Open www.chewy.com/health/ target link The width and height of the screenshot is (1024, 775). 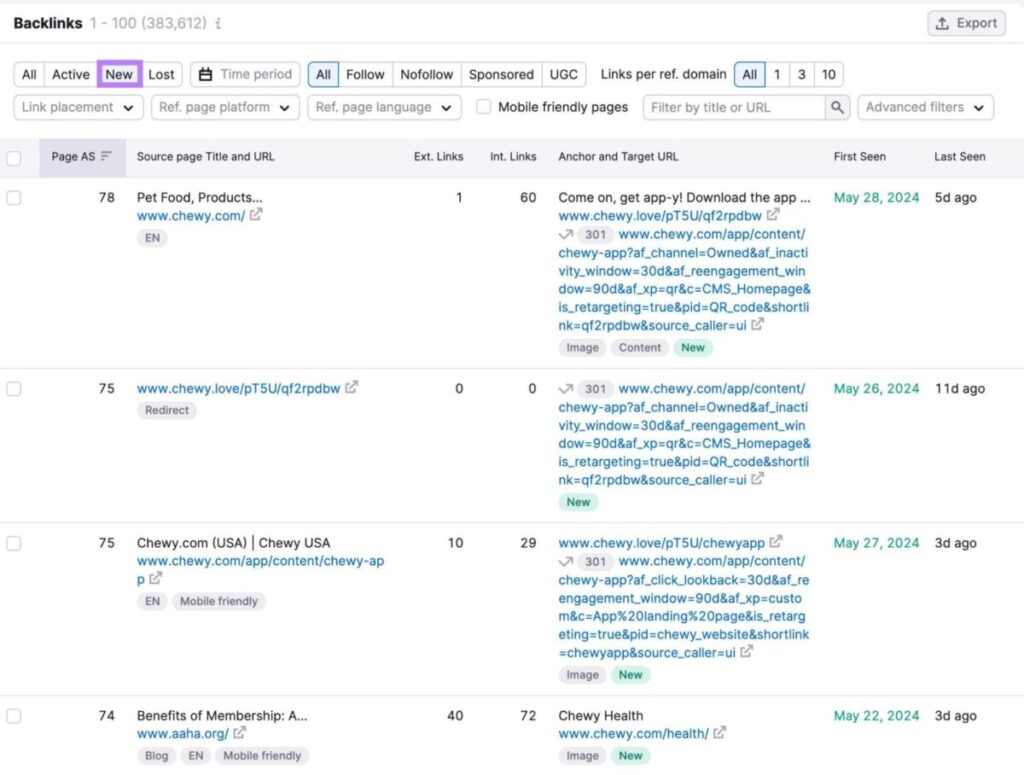click(x=633, y=733)
